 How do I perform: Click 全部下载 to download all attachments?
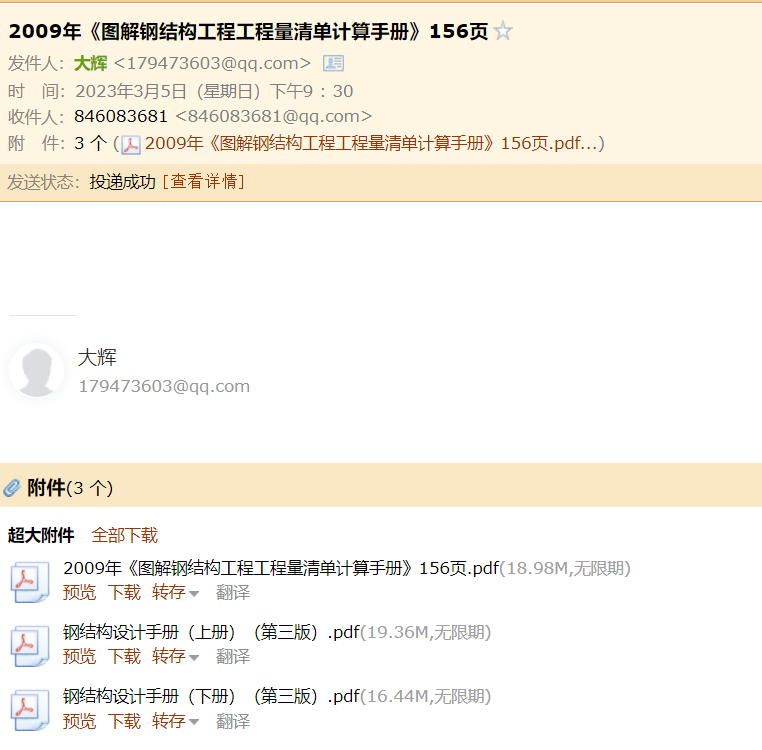coord(124,535)
